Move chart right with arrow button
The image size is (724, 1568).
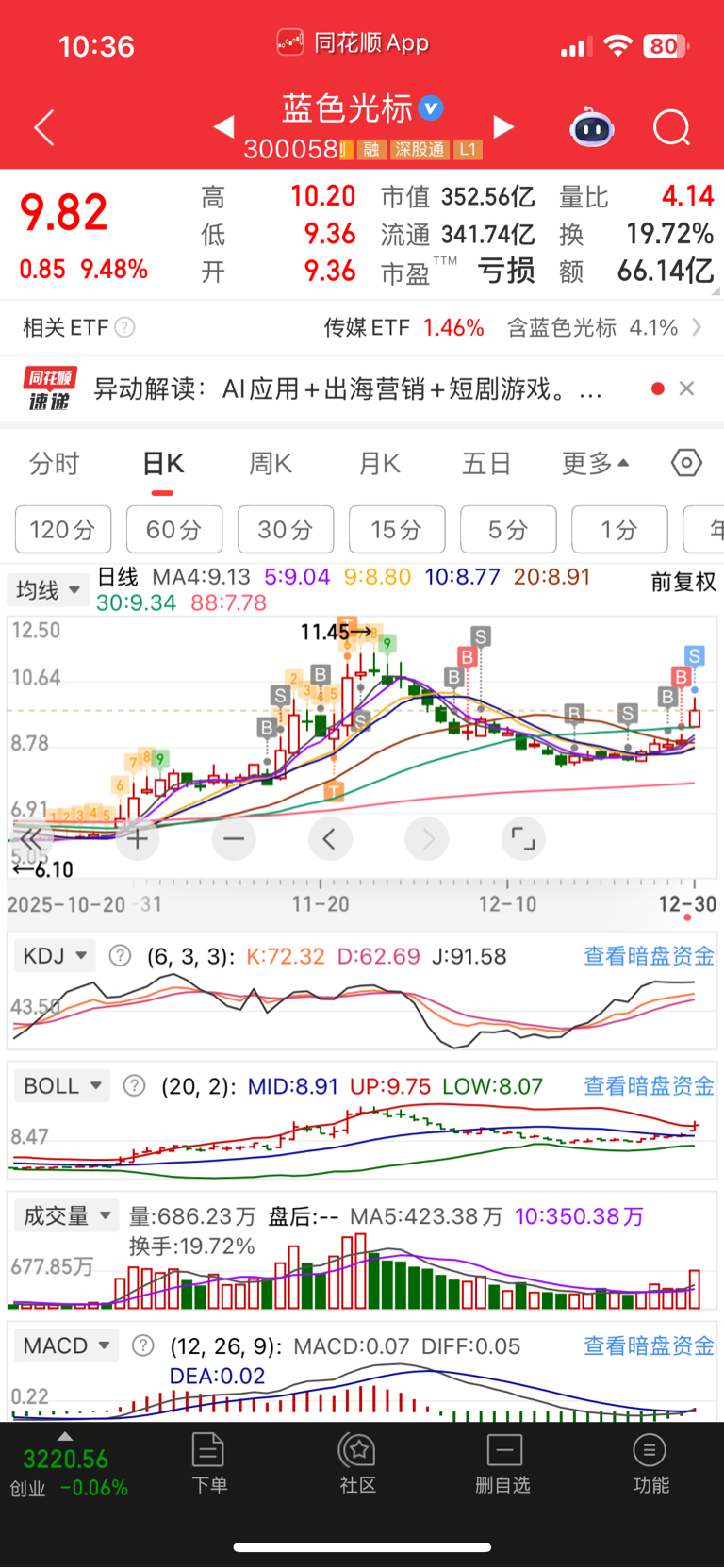point(427,838)
